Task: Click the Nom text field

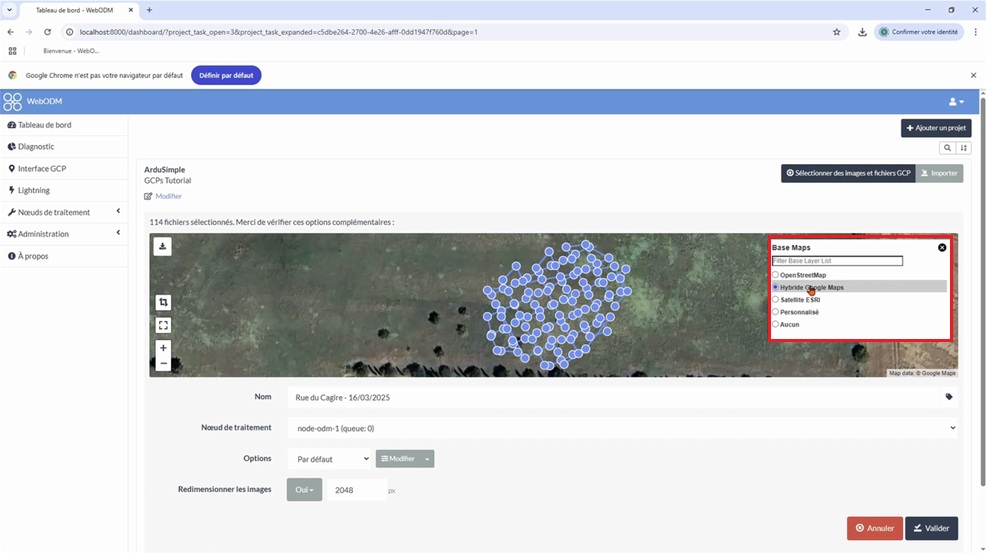Action: click(x=613, y=398)
